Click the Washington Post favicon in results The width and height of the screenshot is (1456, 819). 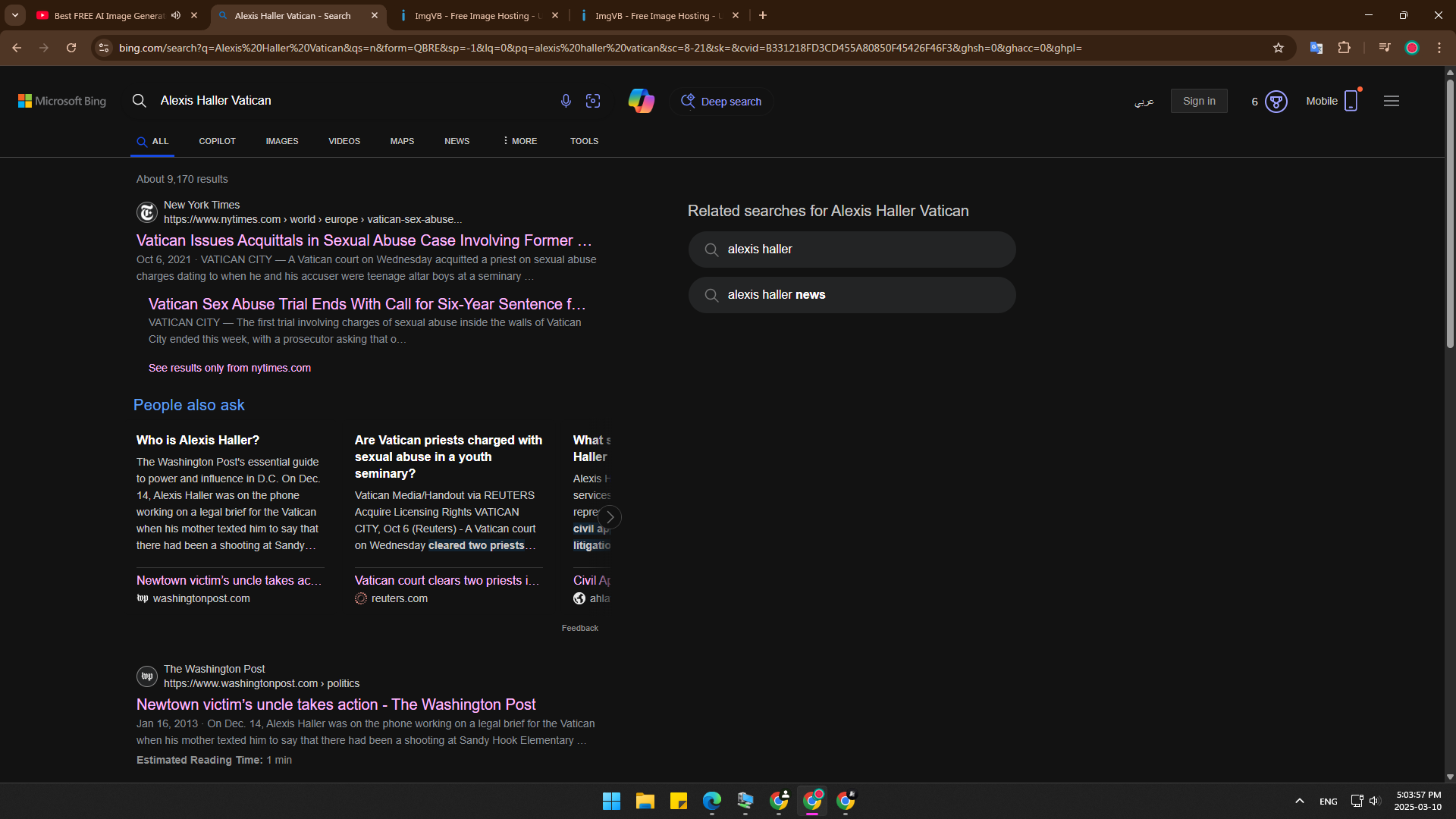(x=147, y=676)
